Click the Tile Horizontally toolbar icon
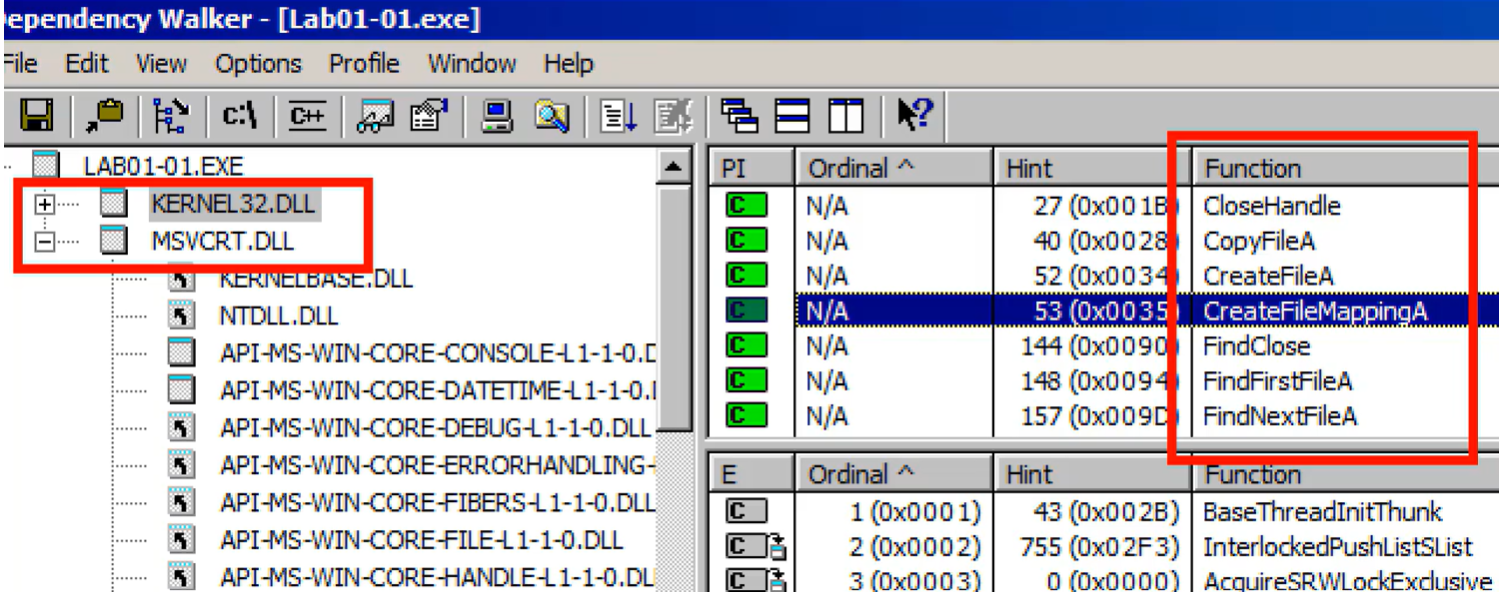This screenshot has height=592, width=1510. point(795,118)
